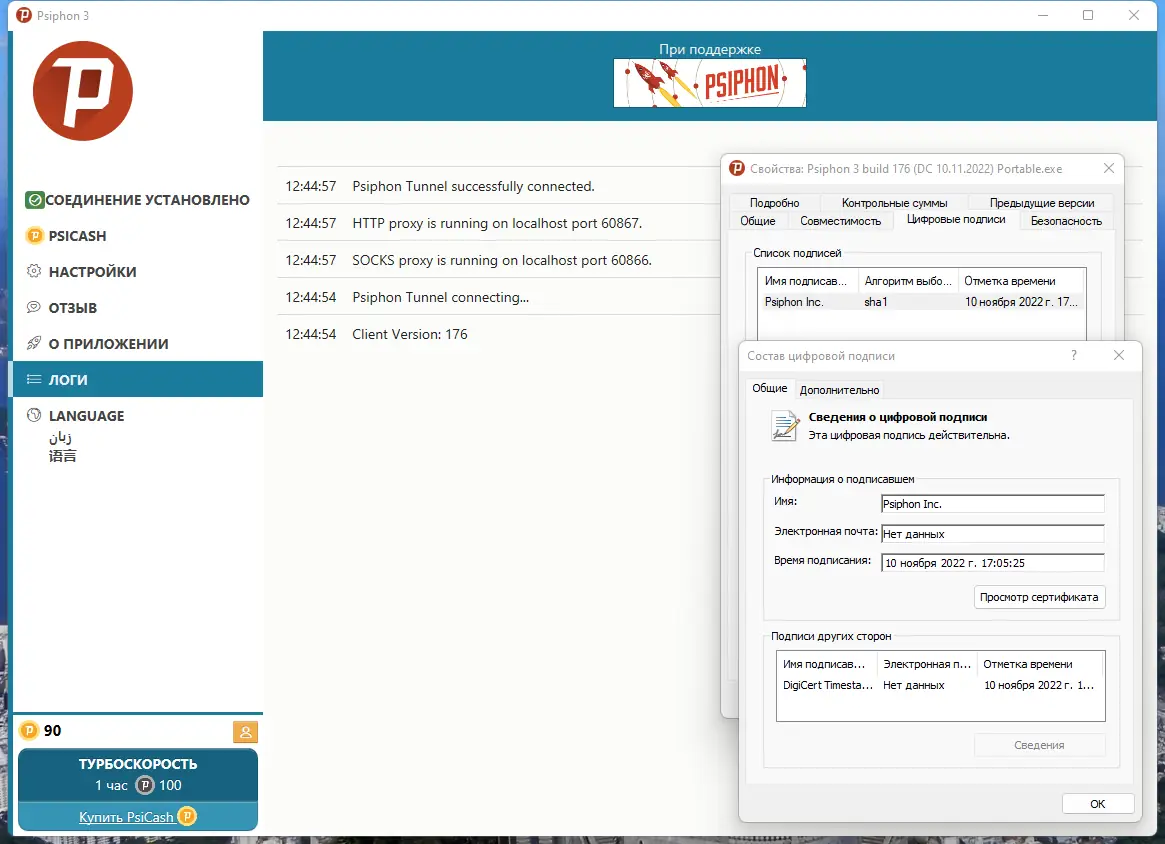
Task: Open the Отзыв feedback page
Action: [138, 308]
